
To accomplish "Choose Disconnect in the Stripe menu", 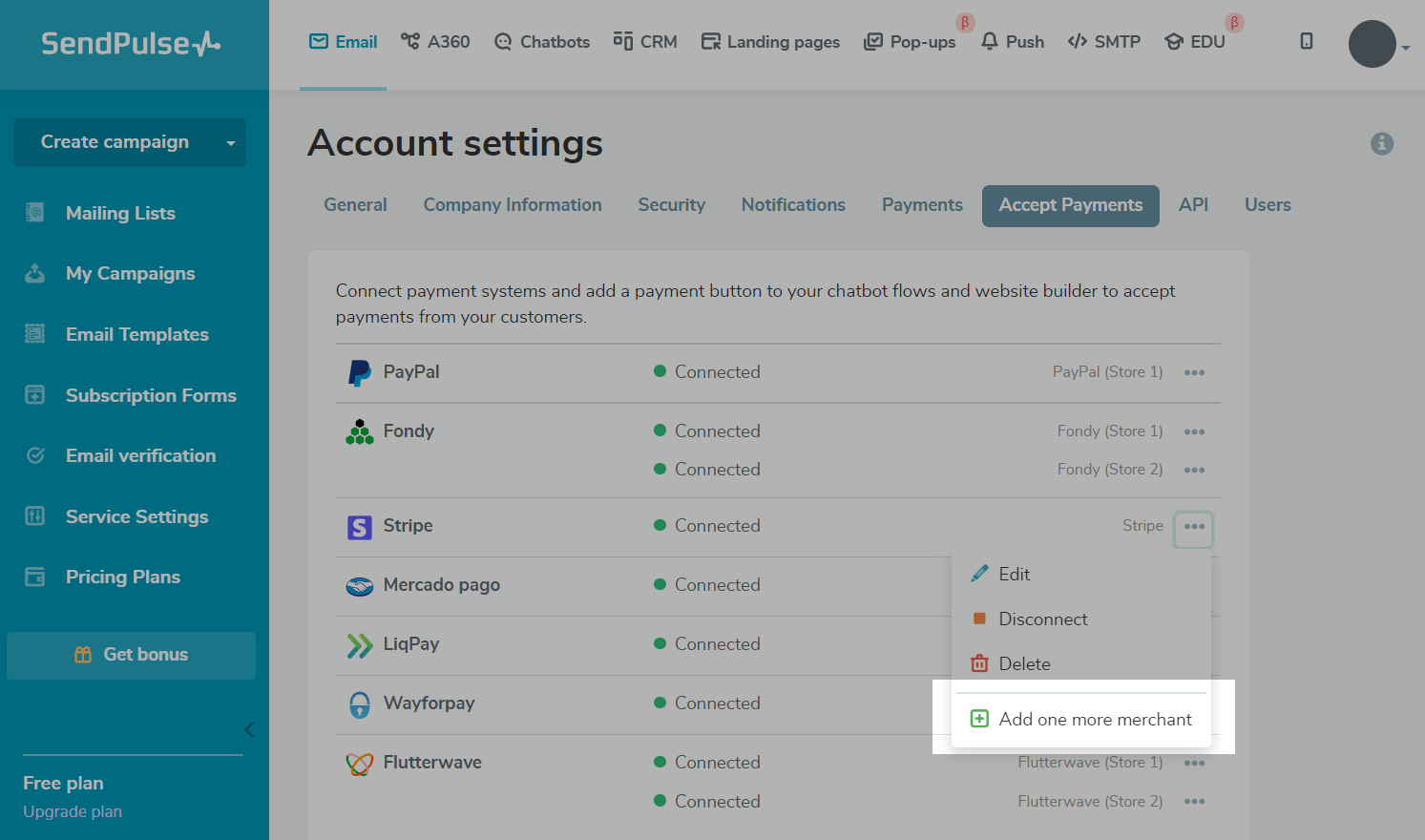I will click(x=1081, y=619).
